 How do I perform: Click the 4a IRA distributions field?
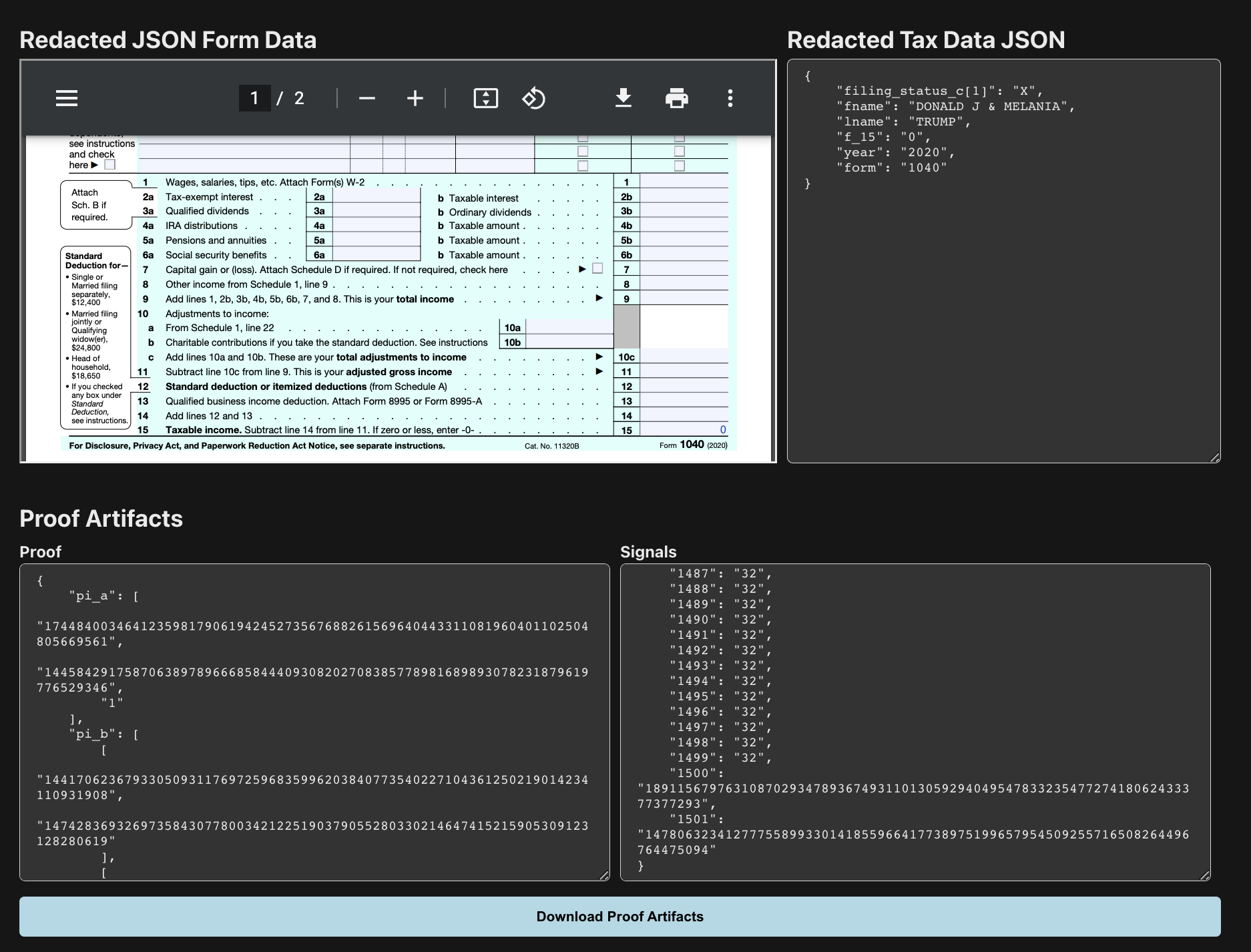click(377, 226)
